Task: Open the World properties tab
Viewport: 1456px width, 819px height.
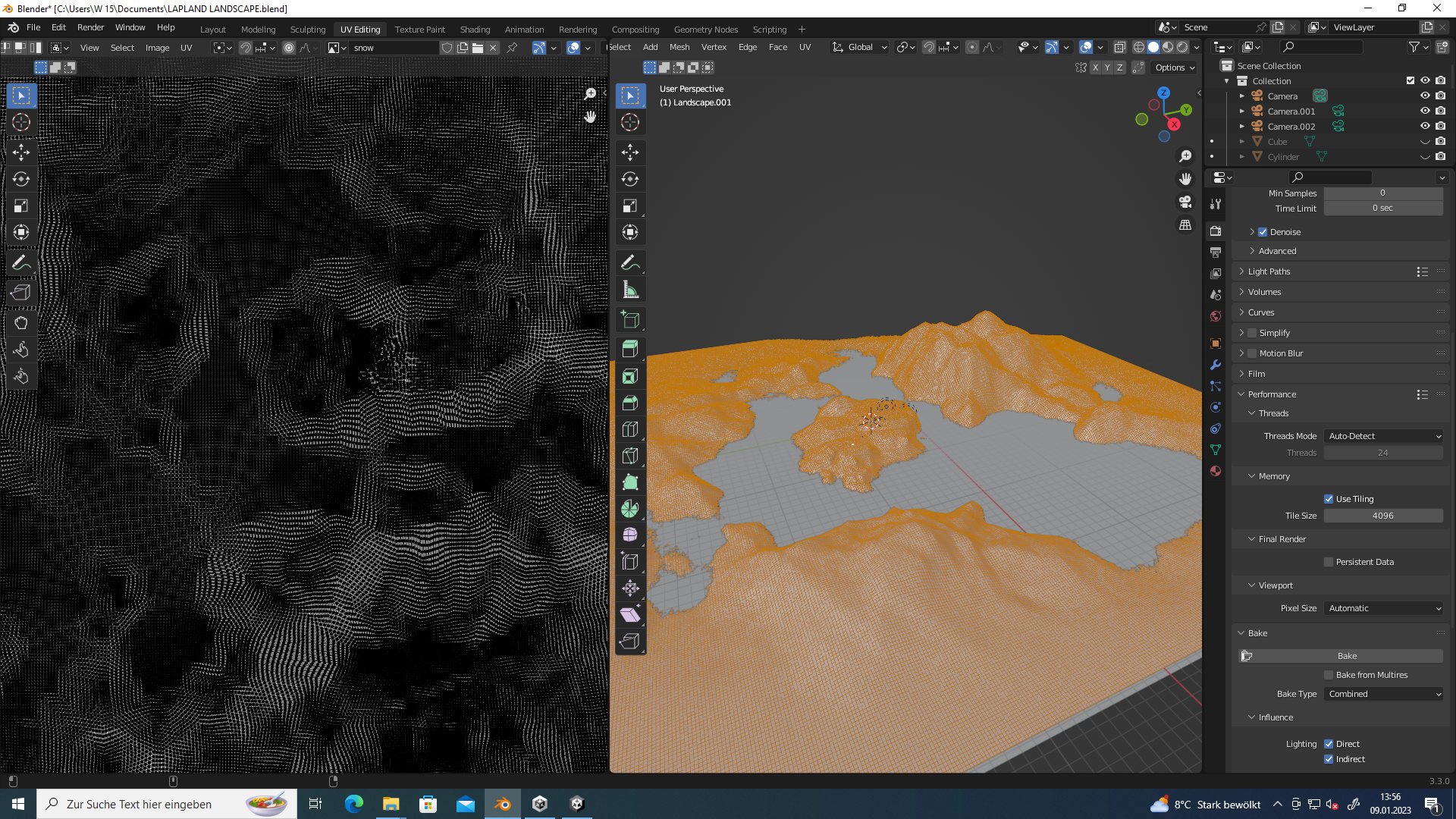Action: pos(1216,316)
